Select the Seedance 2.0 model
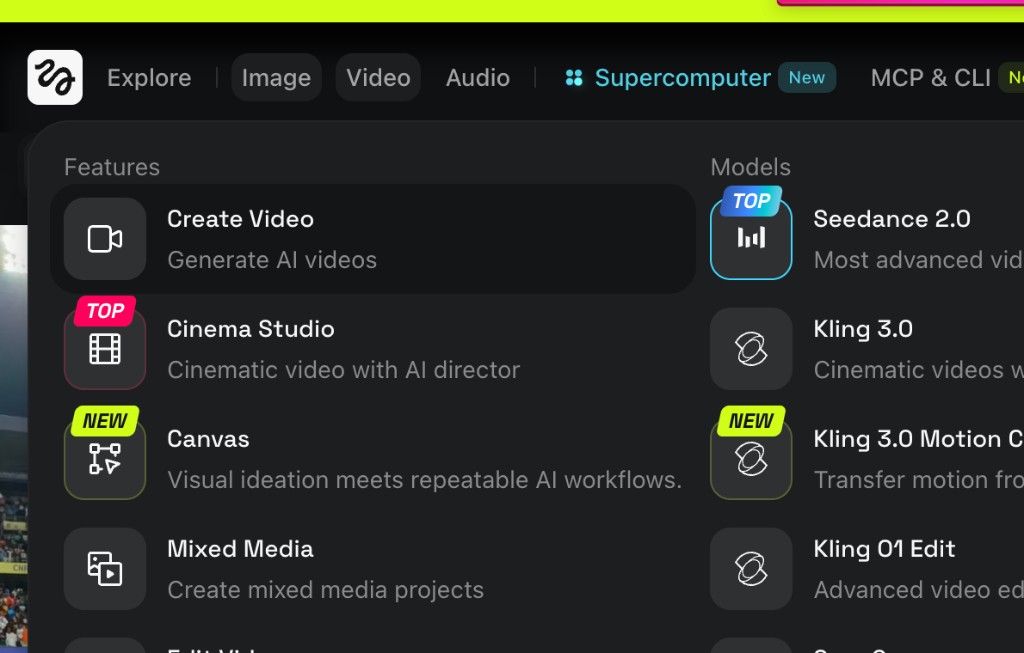This screenshot has width=1024, height=653. (892, 219)
